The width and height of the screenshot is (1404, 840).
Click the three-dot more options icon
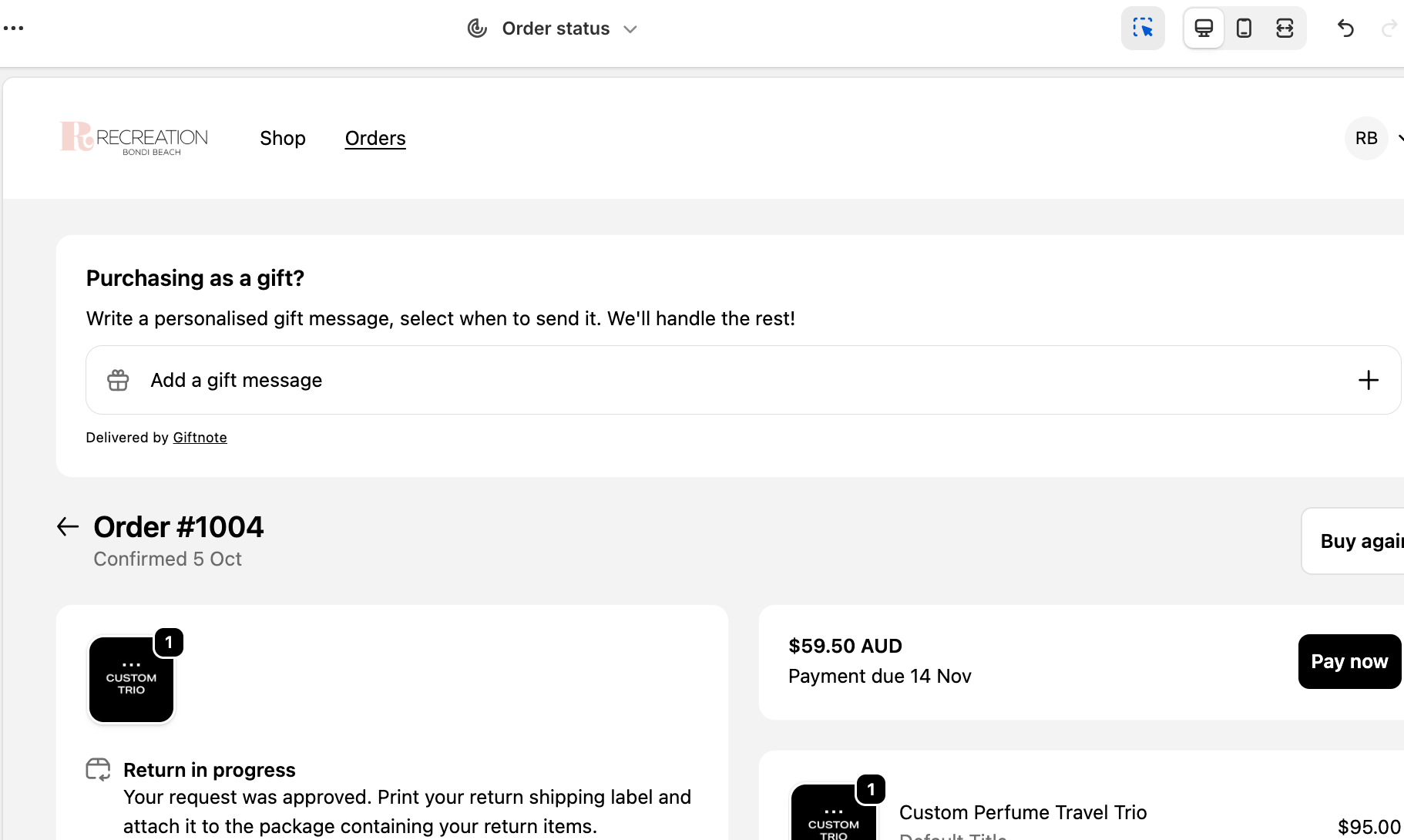13,29
